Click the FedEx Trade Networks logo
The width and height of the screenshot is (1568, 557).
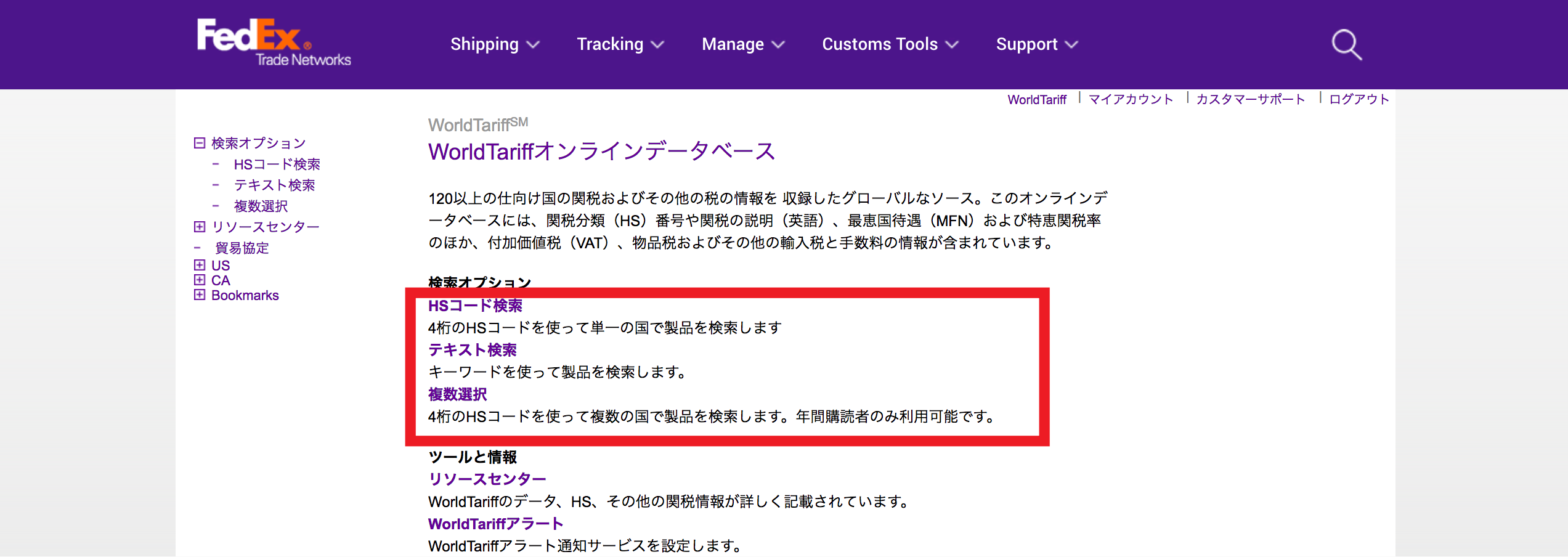tap(274, 43)
